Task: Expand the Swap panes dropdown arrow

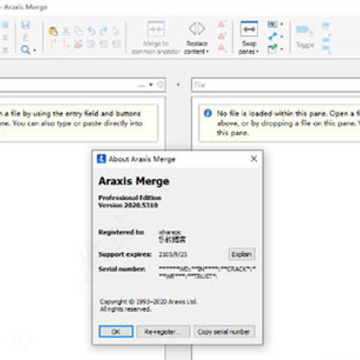Action: [x=257, y=52]
